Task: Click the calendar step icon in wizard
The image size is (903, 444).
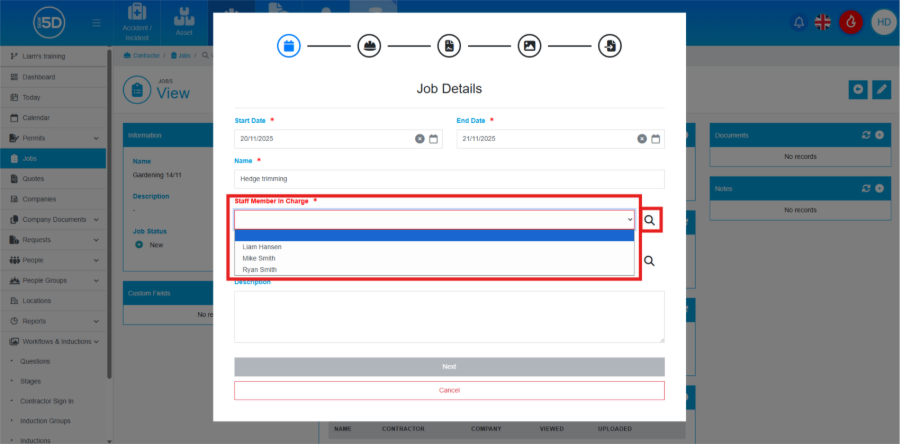Action: pos(288,46)
